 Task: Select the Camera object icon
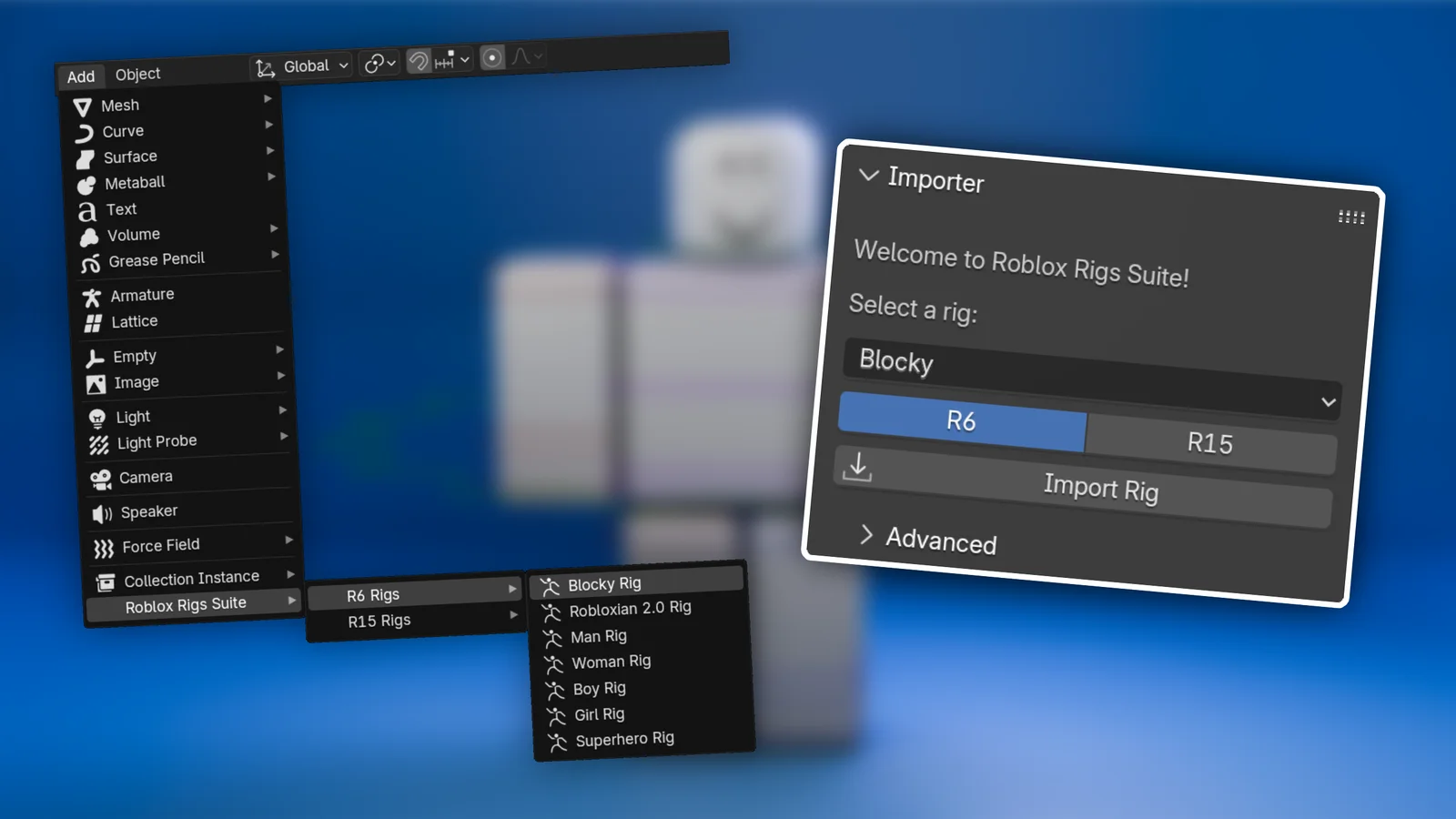tap(100, 477)
